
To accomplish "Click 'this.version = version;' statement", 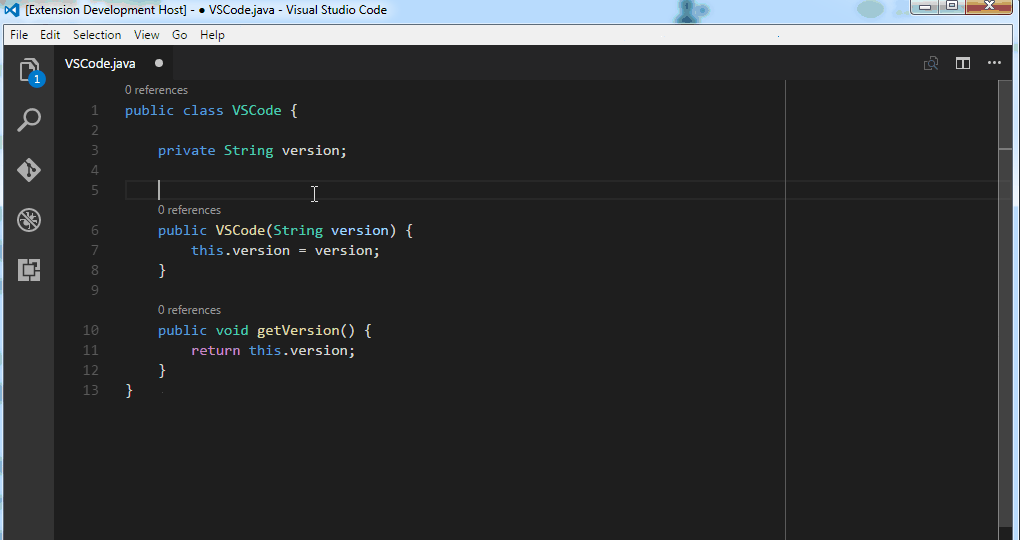I will (x=285, y=250).
